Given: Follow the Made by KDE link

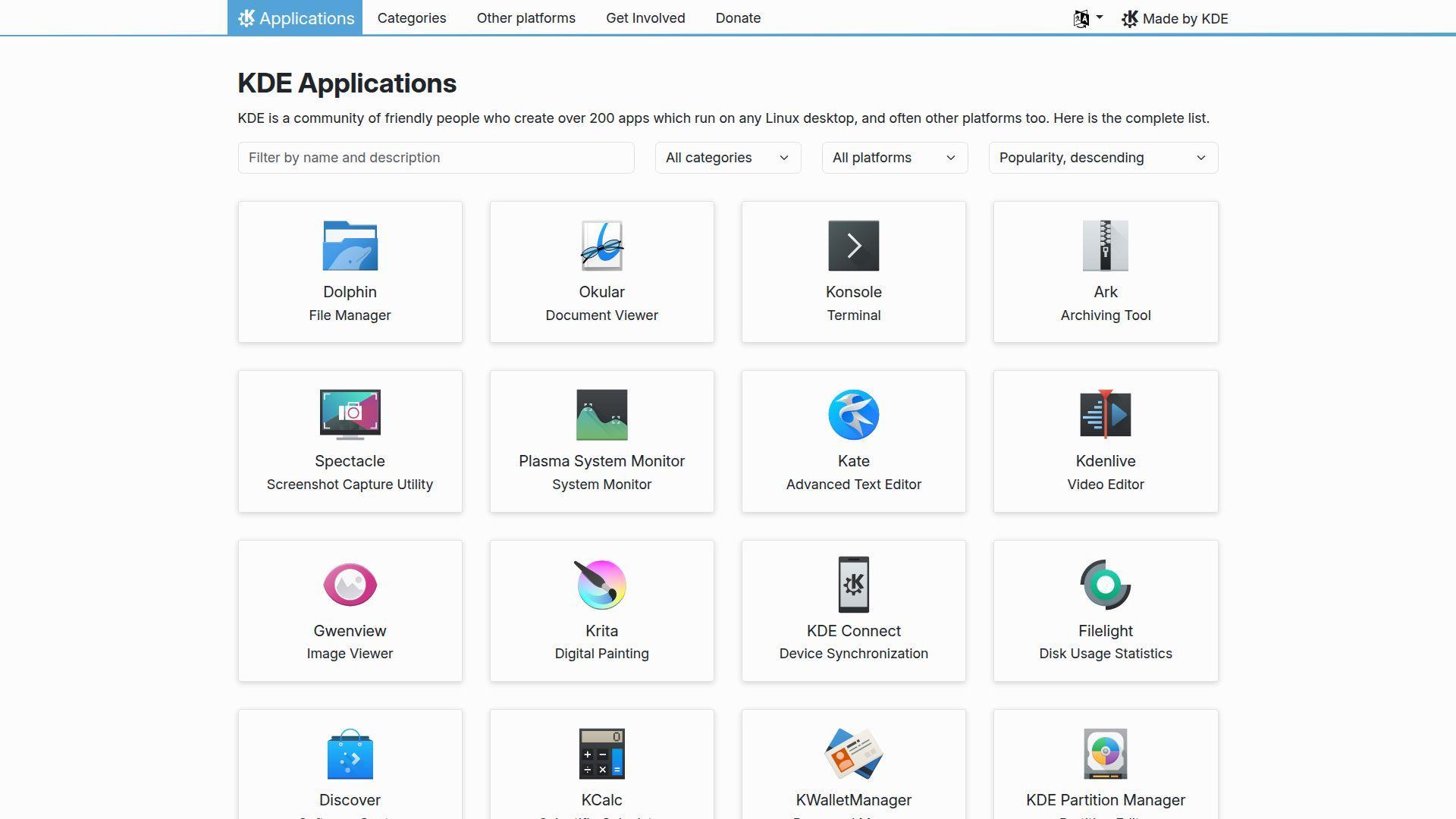Looking at the screenshot, I should pos(1175,19).
